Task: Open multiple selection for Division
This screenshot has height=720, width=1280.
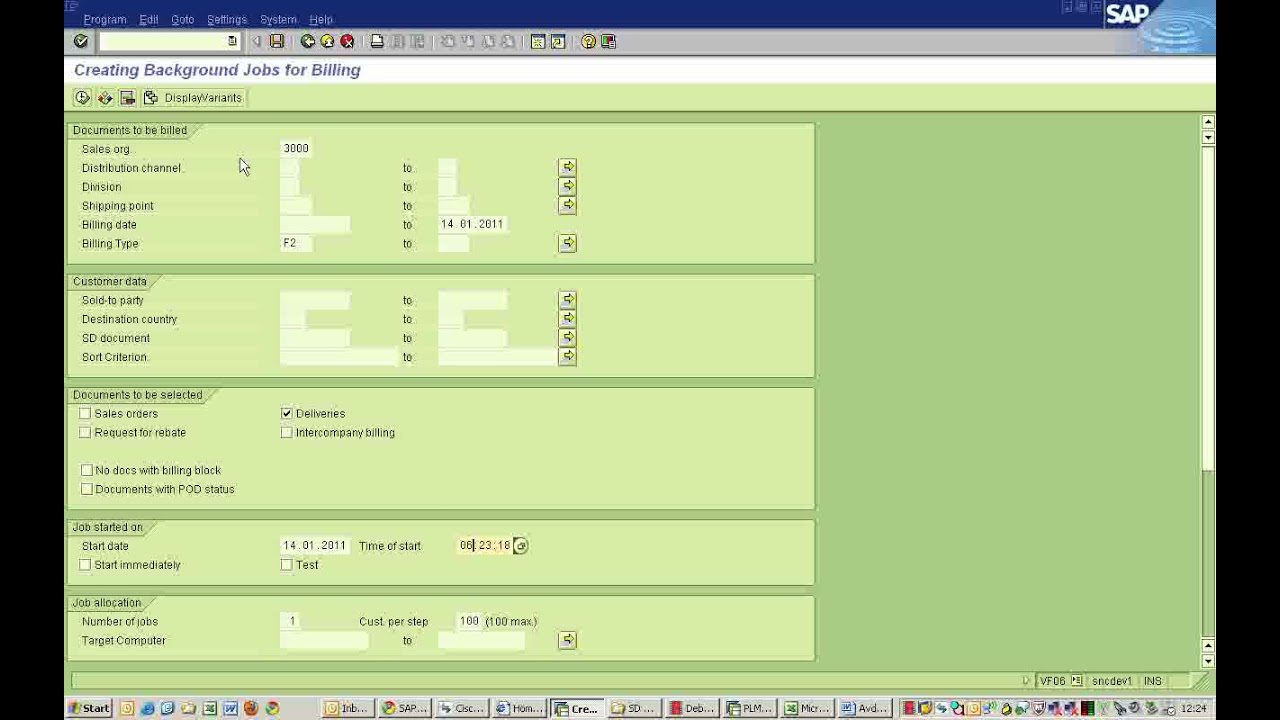Action: click(568, 186)
